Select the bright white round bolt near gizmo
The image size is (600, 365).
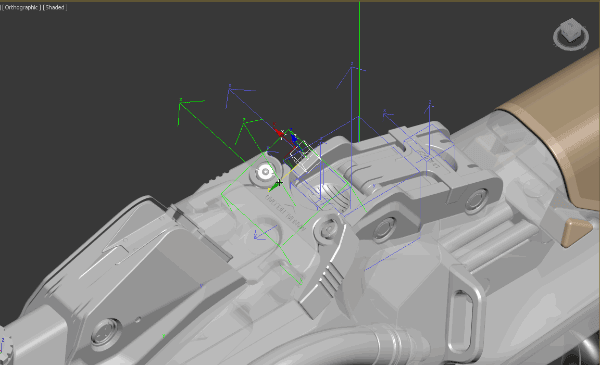click(265, 173)
